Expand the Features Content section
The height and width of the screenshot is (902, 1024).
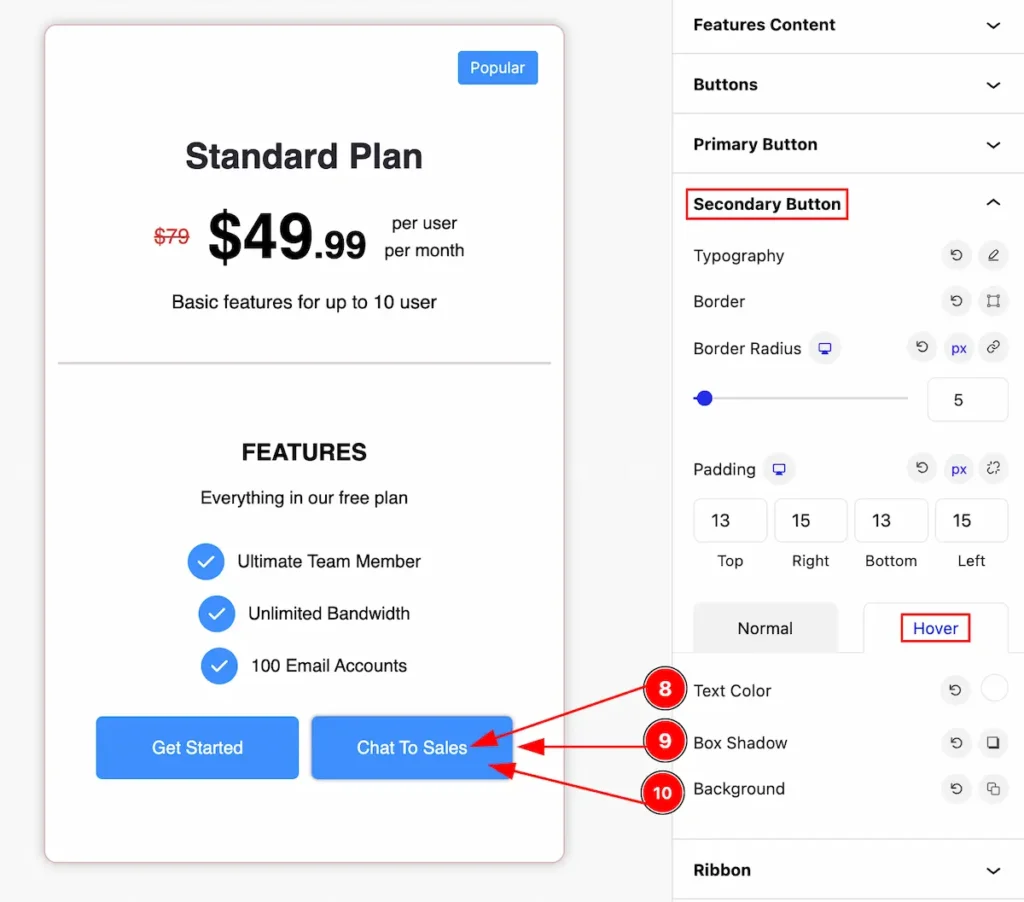(x=848, y=25)
